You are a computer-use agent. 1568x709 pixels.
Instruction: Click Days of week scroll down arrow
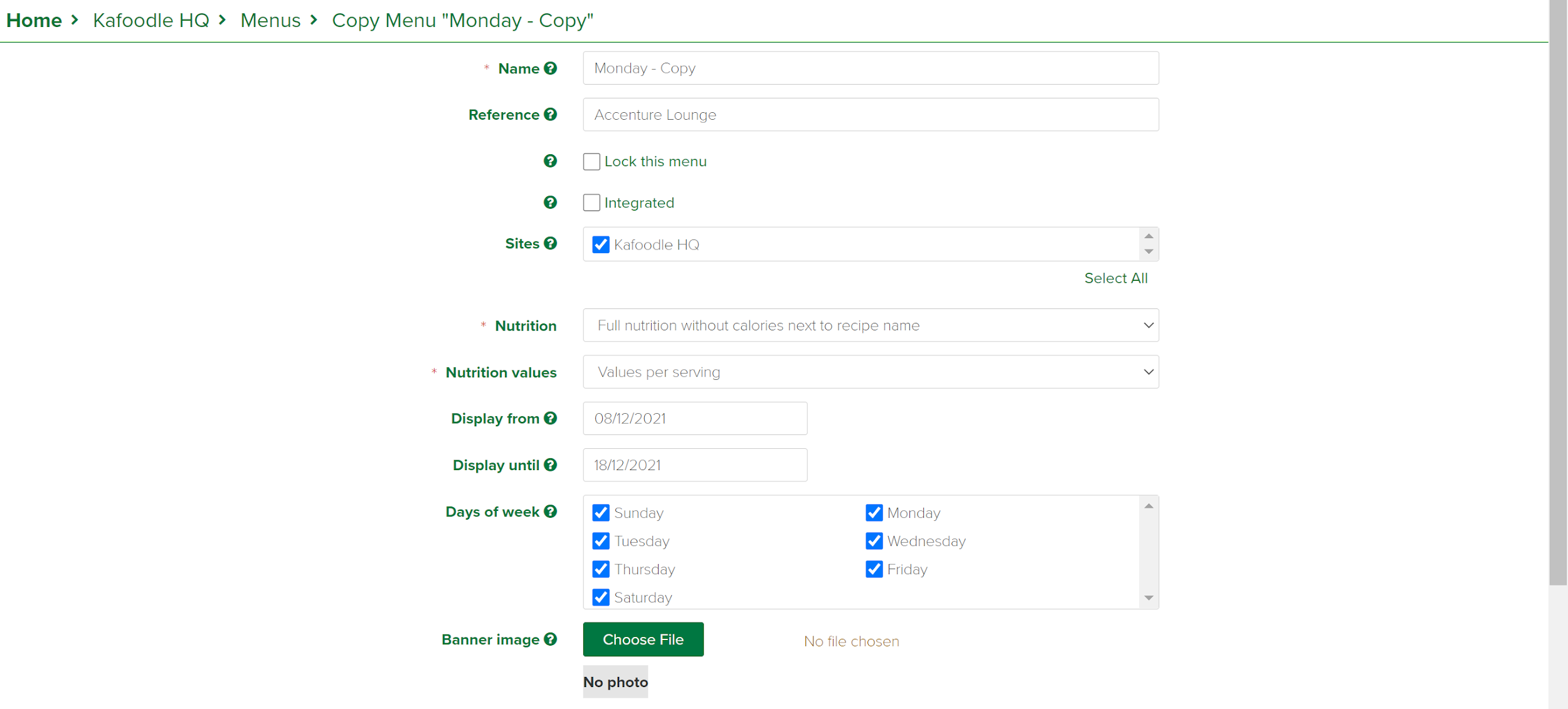tap(1148, 598)
